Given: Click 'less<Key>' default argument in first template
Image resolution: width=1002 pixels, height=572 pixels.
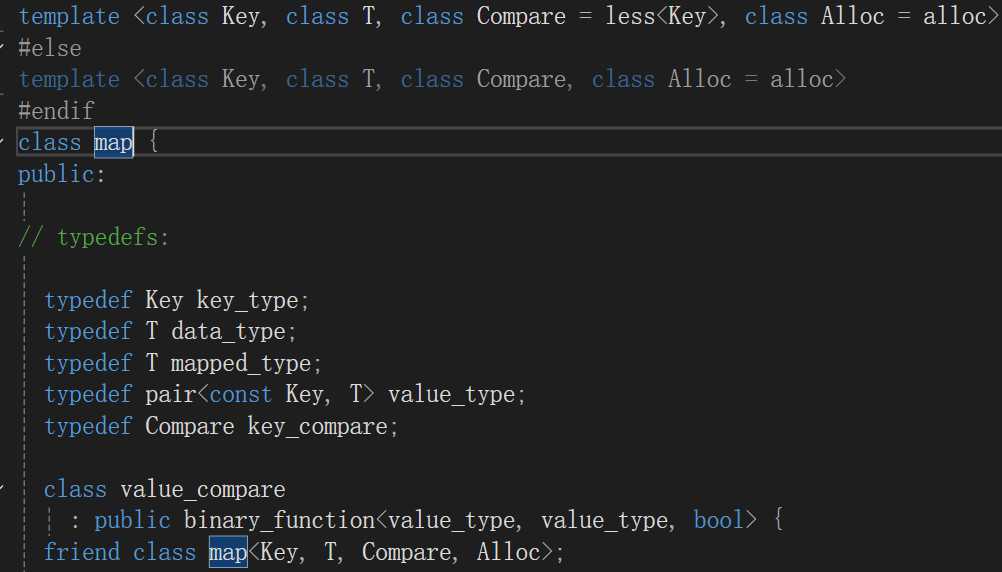Looking at the screenshot, I should (663, 17).
